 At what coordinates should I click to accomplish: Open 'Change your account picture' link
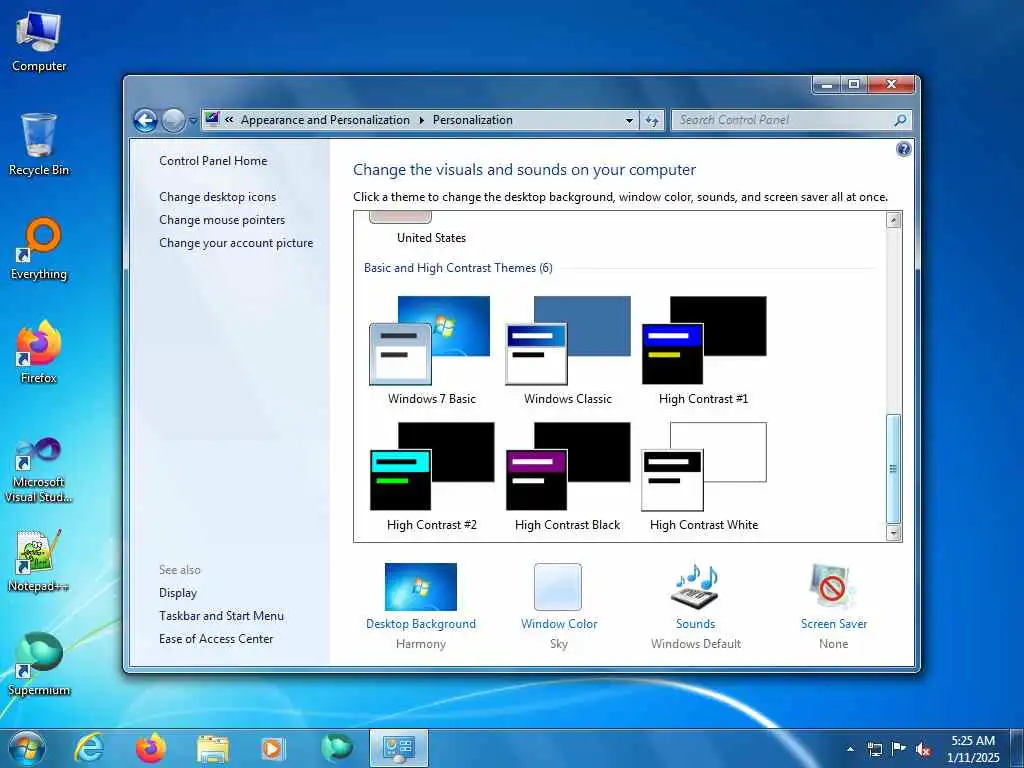click(x=236, y=243)
